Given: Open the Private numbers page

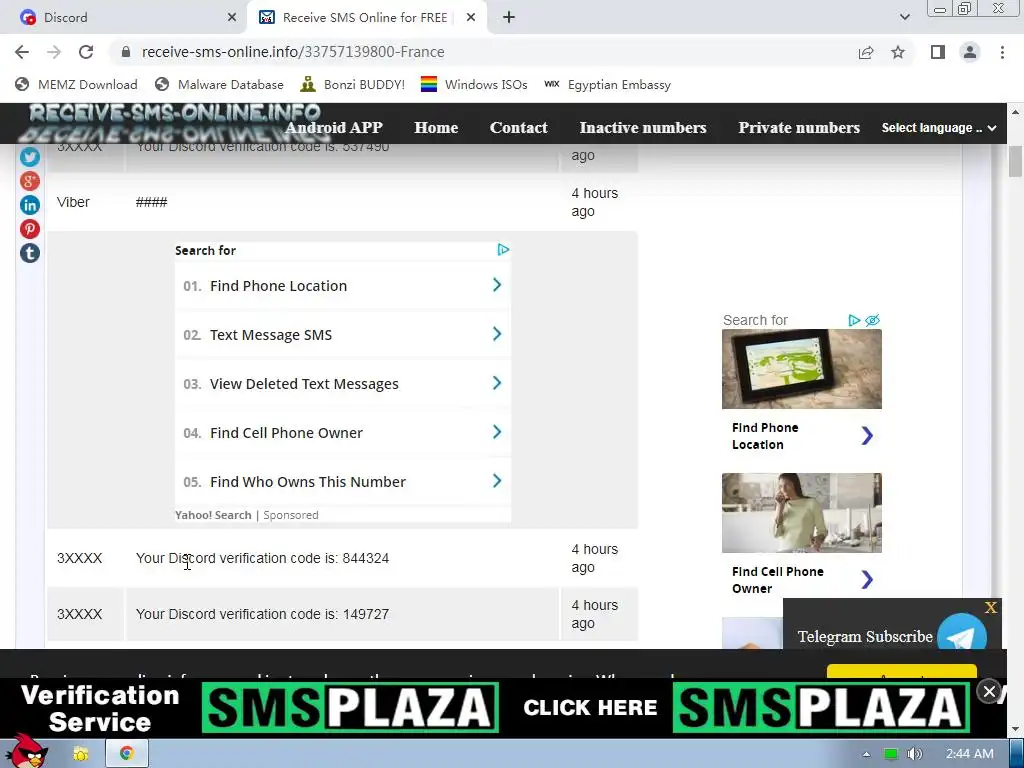Looking at the screenshot, I should click(799, 128).
